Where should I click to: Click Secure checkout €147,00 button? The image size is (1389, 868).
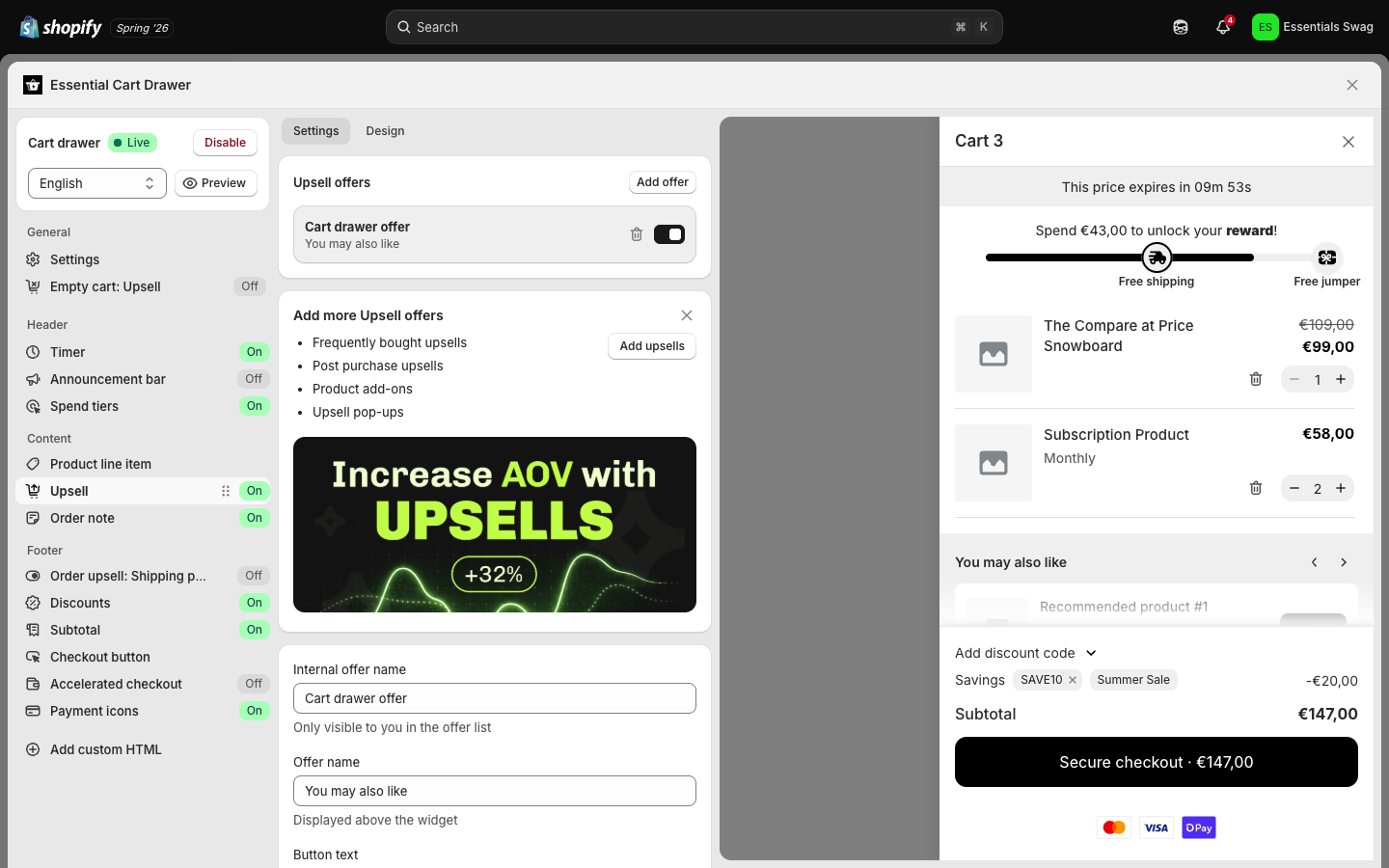point(1157,762)
